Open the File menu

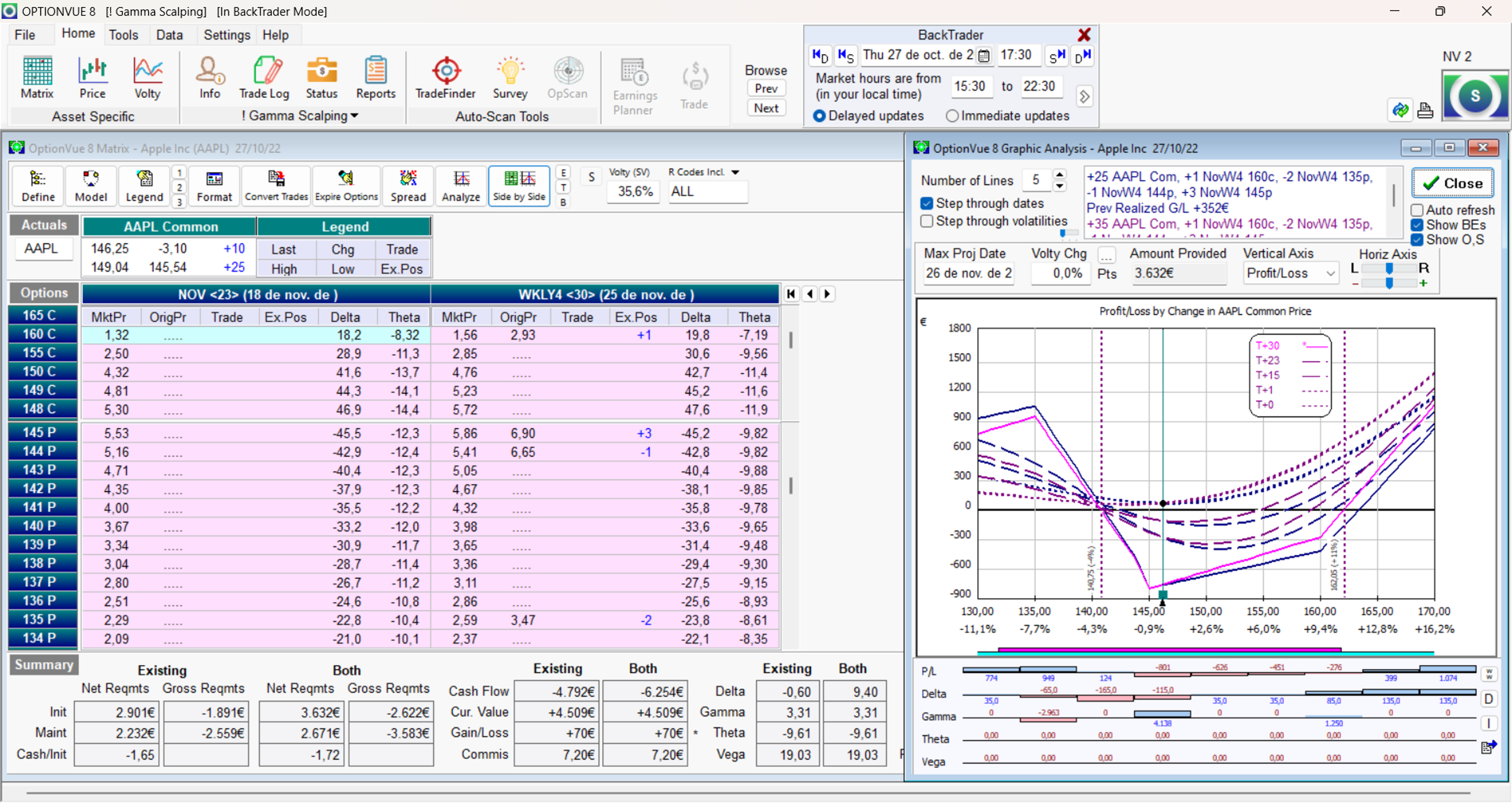pyautogui.click(x=25, y=35)
